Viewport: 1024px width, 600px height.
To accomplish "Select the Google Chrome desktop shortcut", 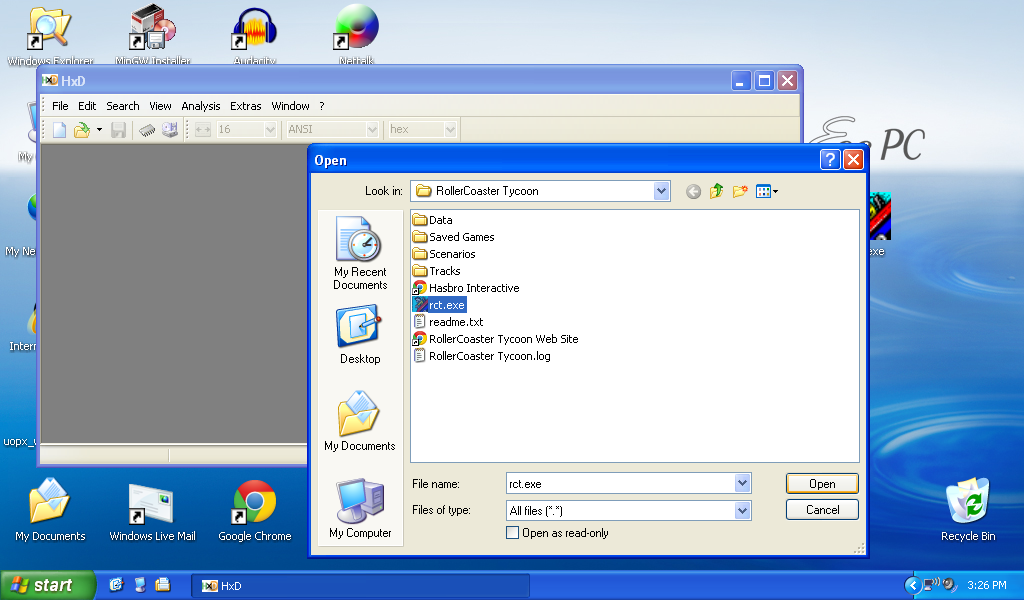I will 255,511.
